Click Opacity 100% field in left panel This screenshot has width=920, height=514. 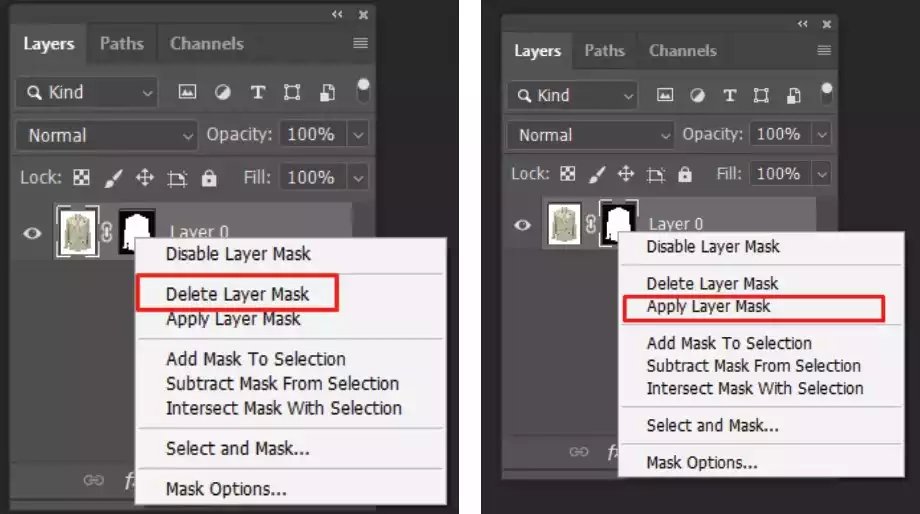point(311,135)
